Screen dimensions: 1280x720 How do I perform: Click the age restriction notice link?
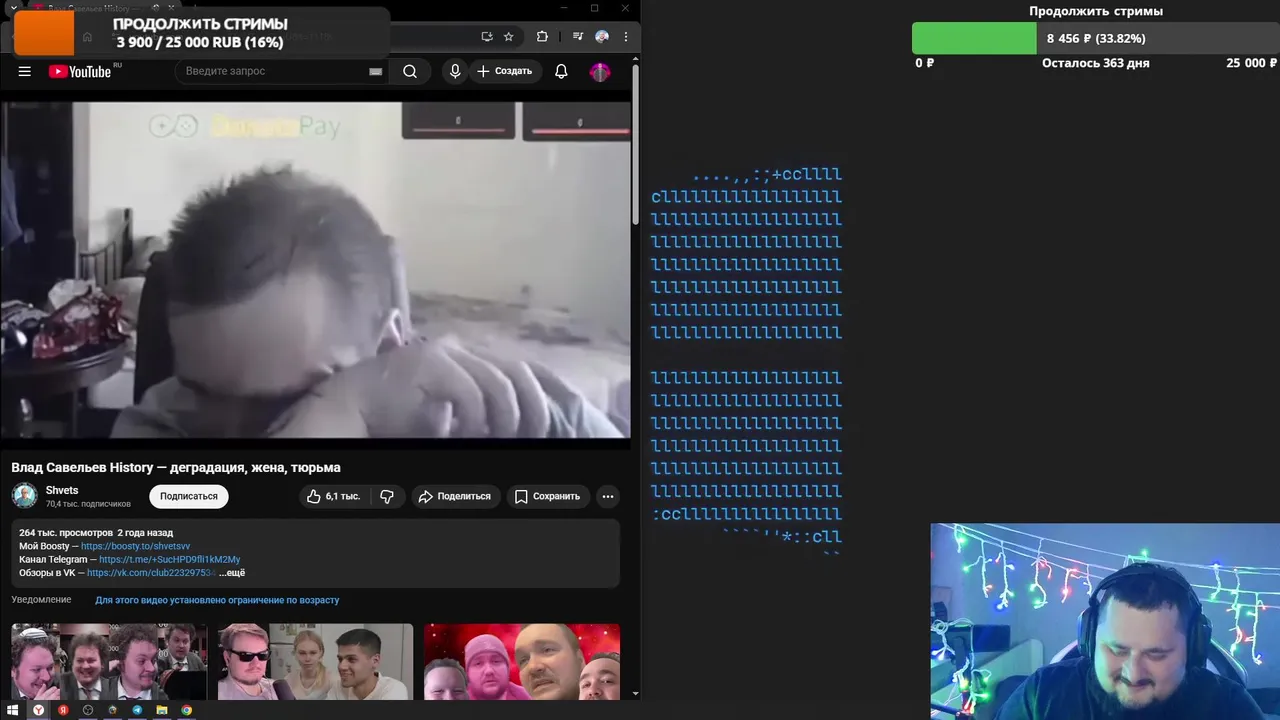coord(217,600)
